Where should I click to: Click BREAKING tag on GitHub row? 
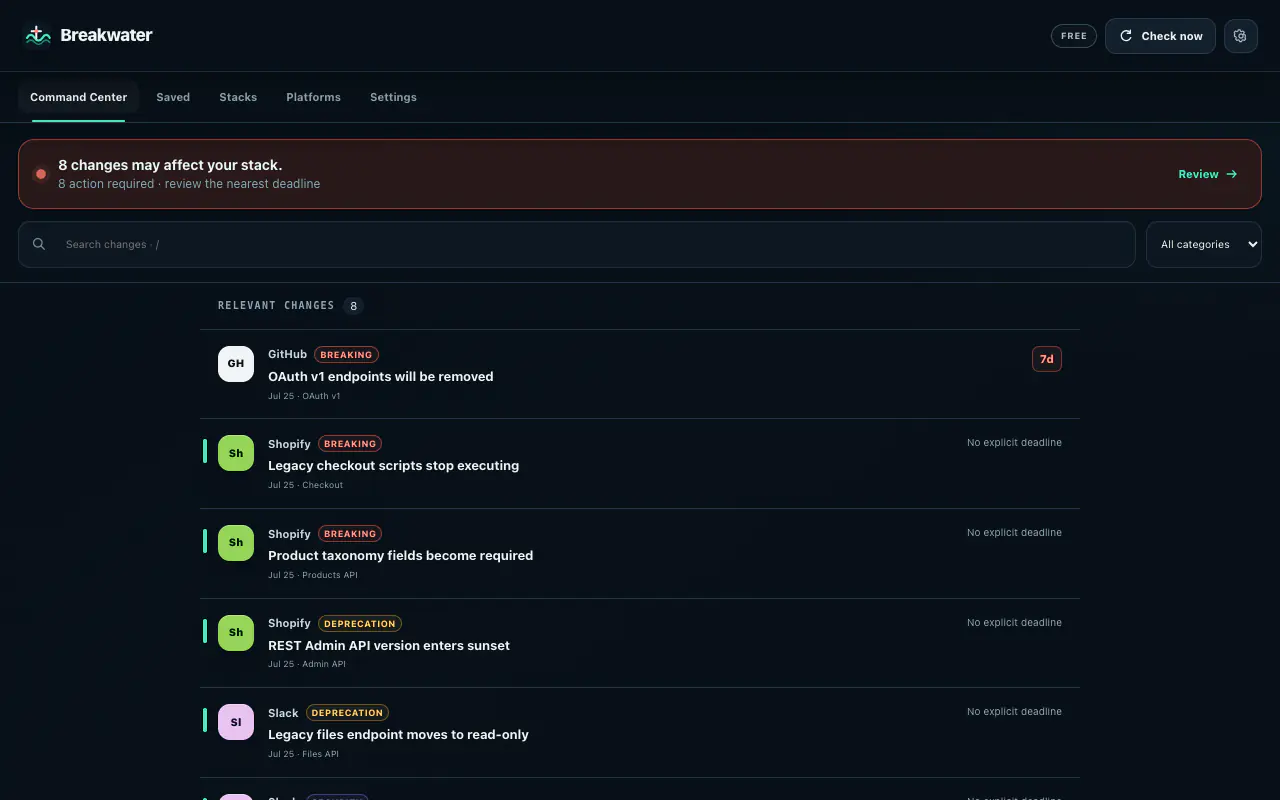point(346,355)
